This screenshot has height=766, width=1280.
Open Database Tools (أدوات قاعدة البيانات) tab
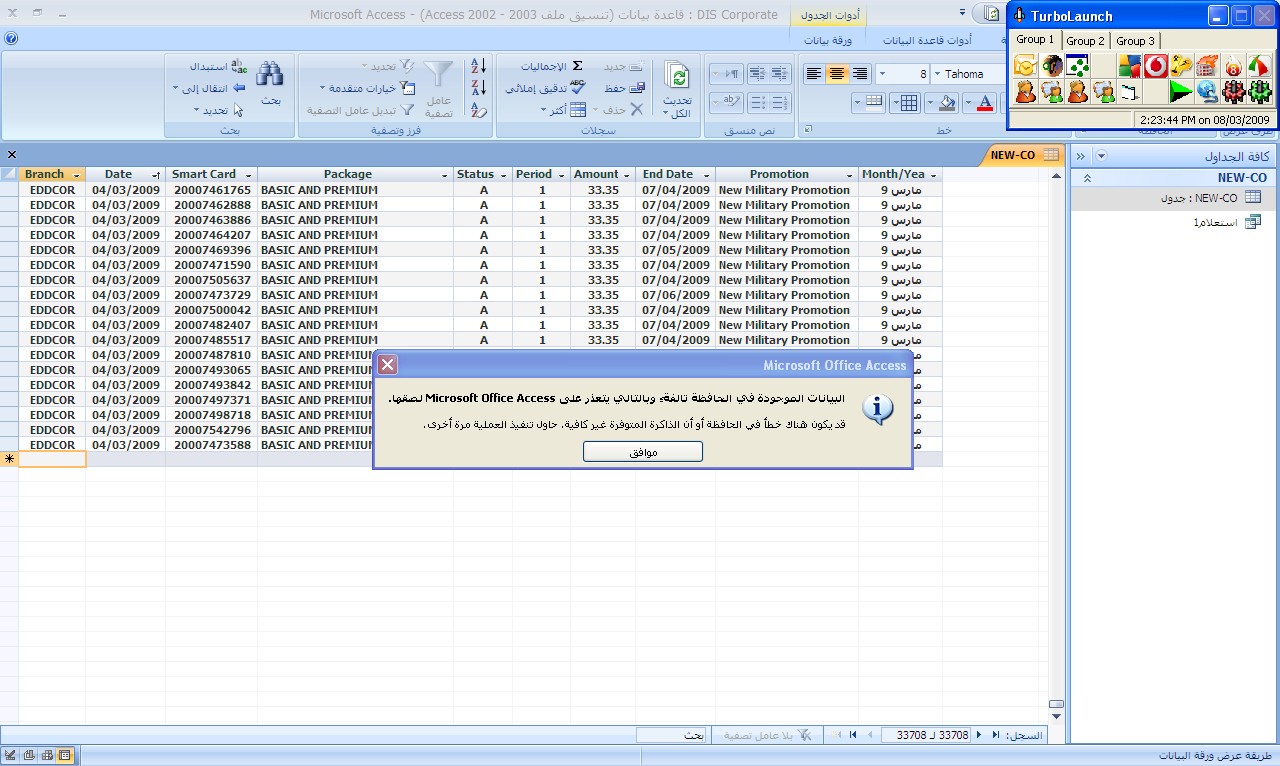tap(927, 40)
